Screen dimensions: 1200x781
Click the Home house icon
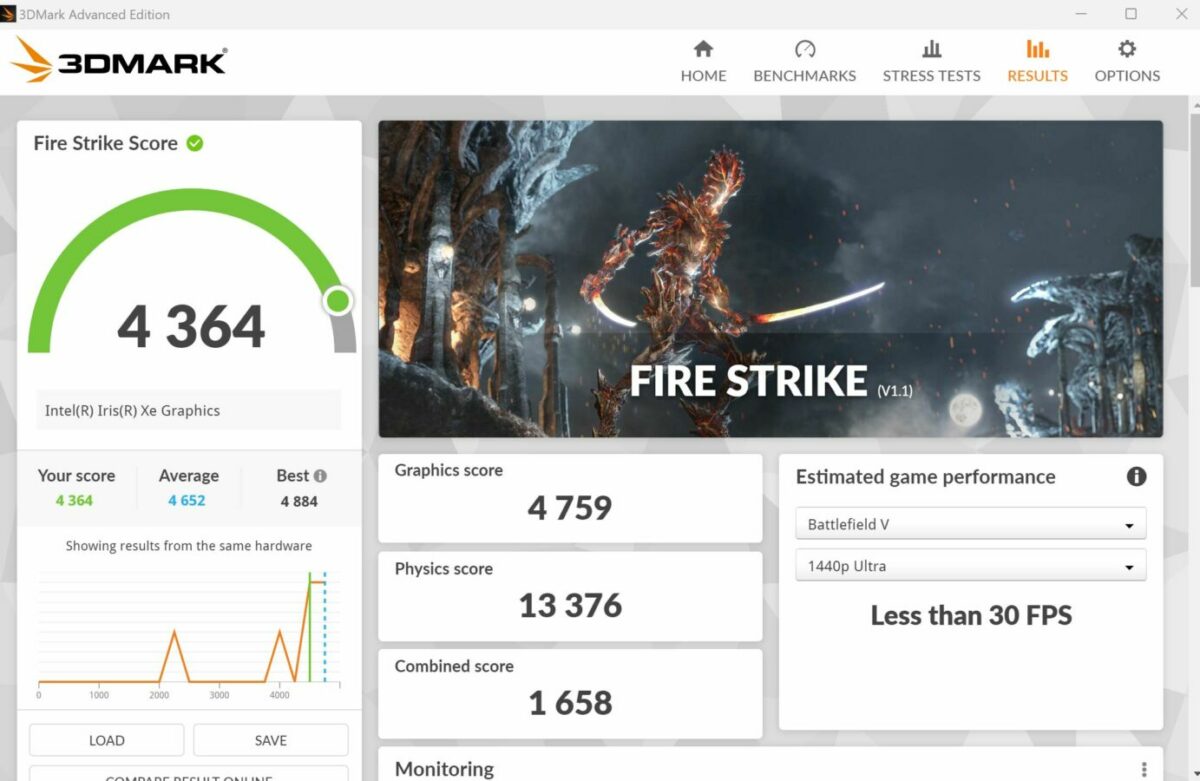click(x=703, y=49)
